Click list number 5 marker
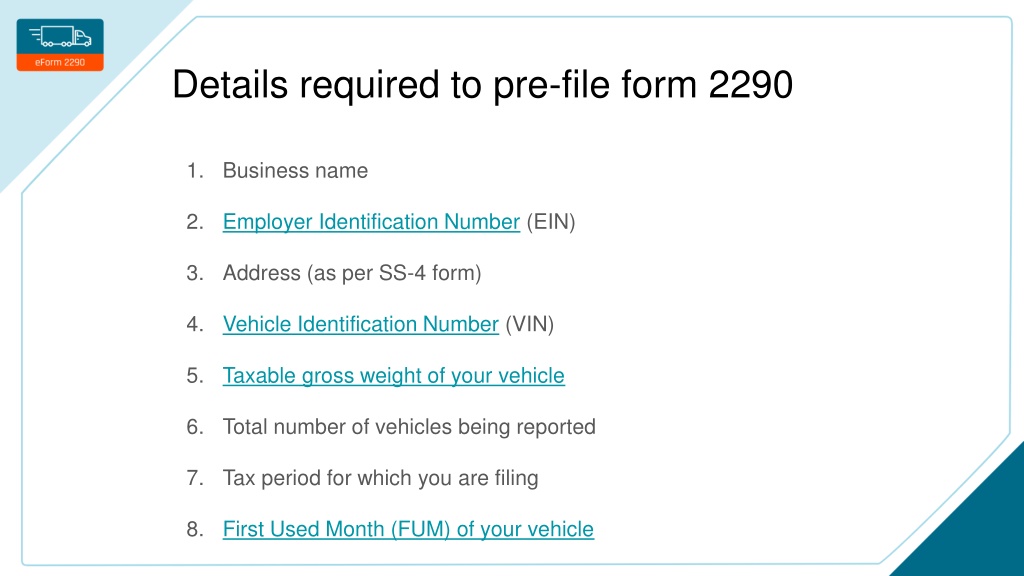The height and width of the screenshot is (576, 1024). pos(195,376)
